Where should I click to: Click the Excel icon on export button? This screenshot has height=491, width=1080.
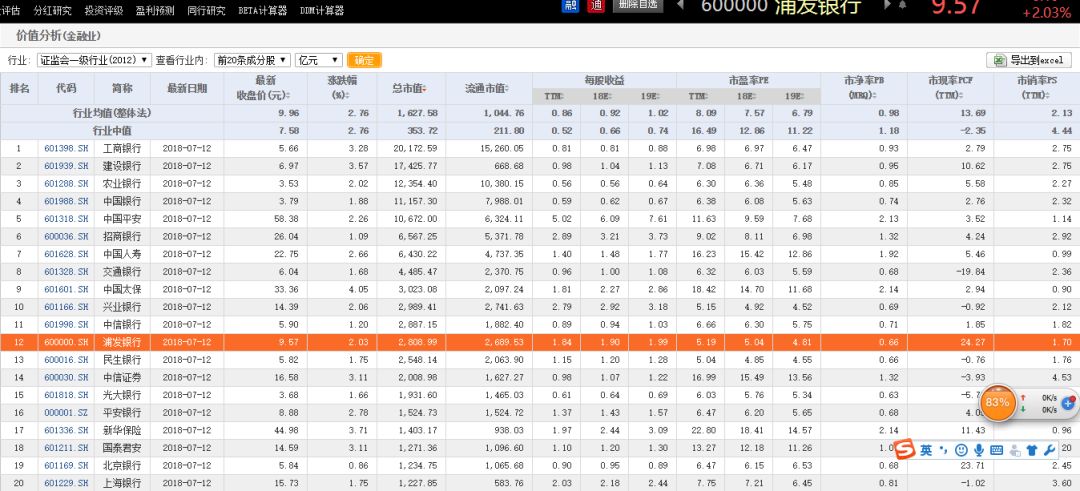(999, 61)
